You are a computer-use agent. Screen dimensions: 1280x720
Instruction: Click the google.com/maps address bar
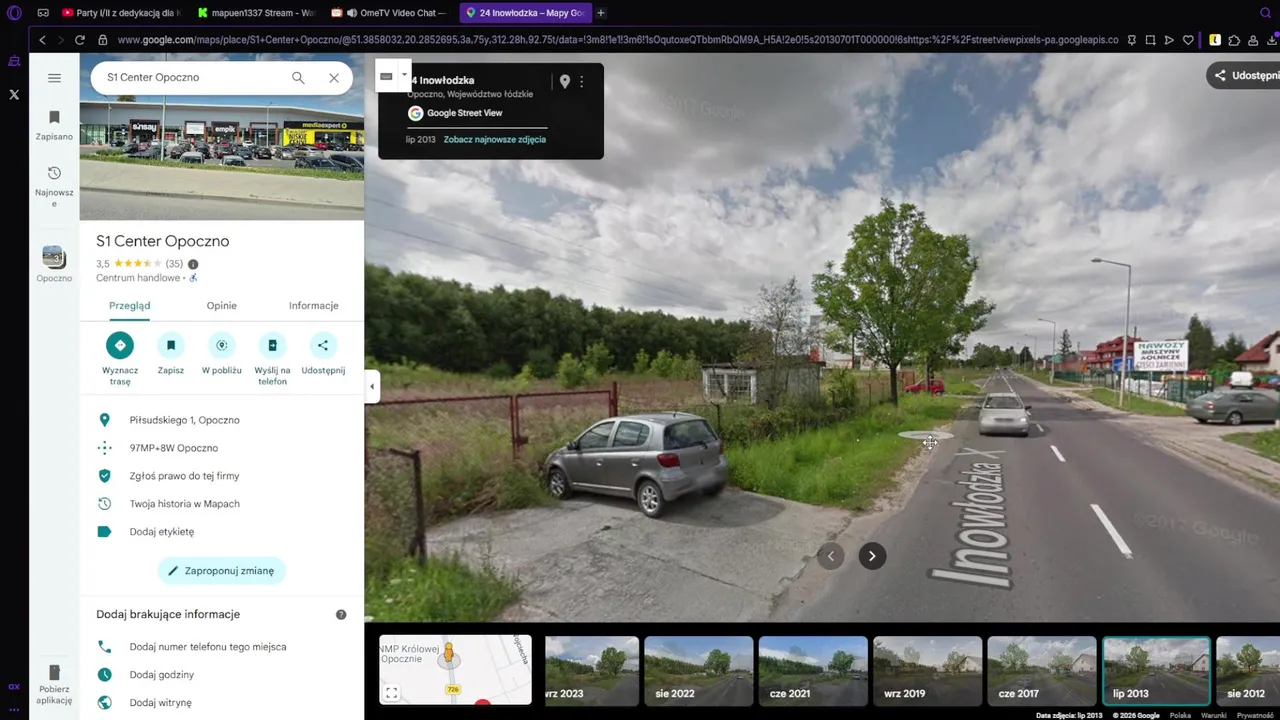617,40
